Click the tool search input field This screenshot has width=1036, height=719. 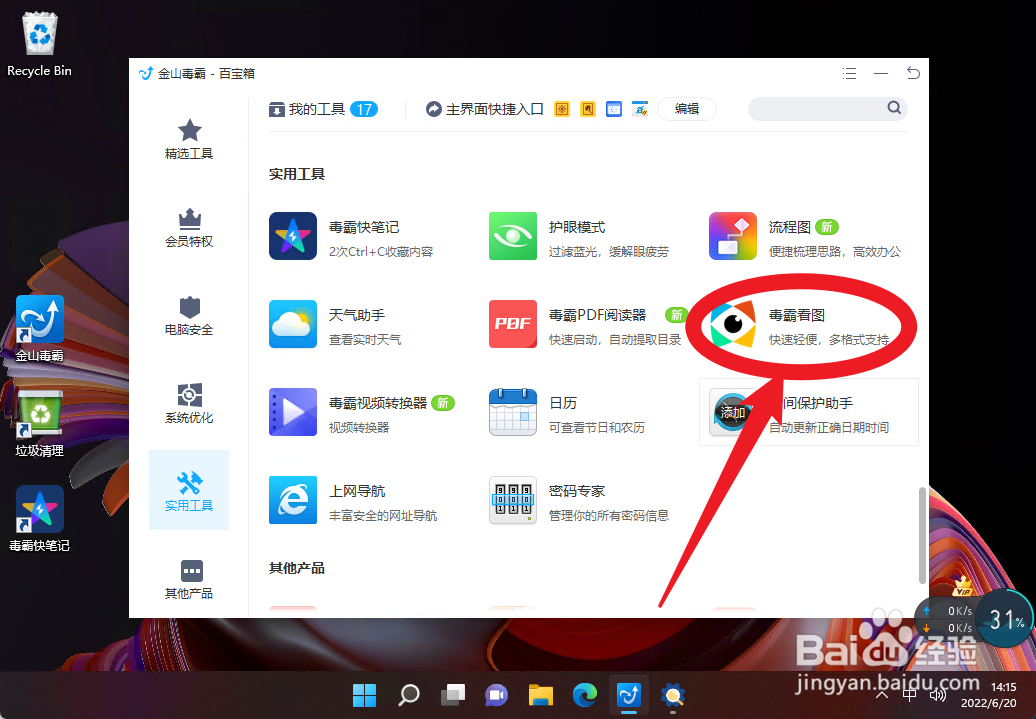(x=827, y=108)
